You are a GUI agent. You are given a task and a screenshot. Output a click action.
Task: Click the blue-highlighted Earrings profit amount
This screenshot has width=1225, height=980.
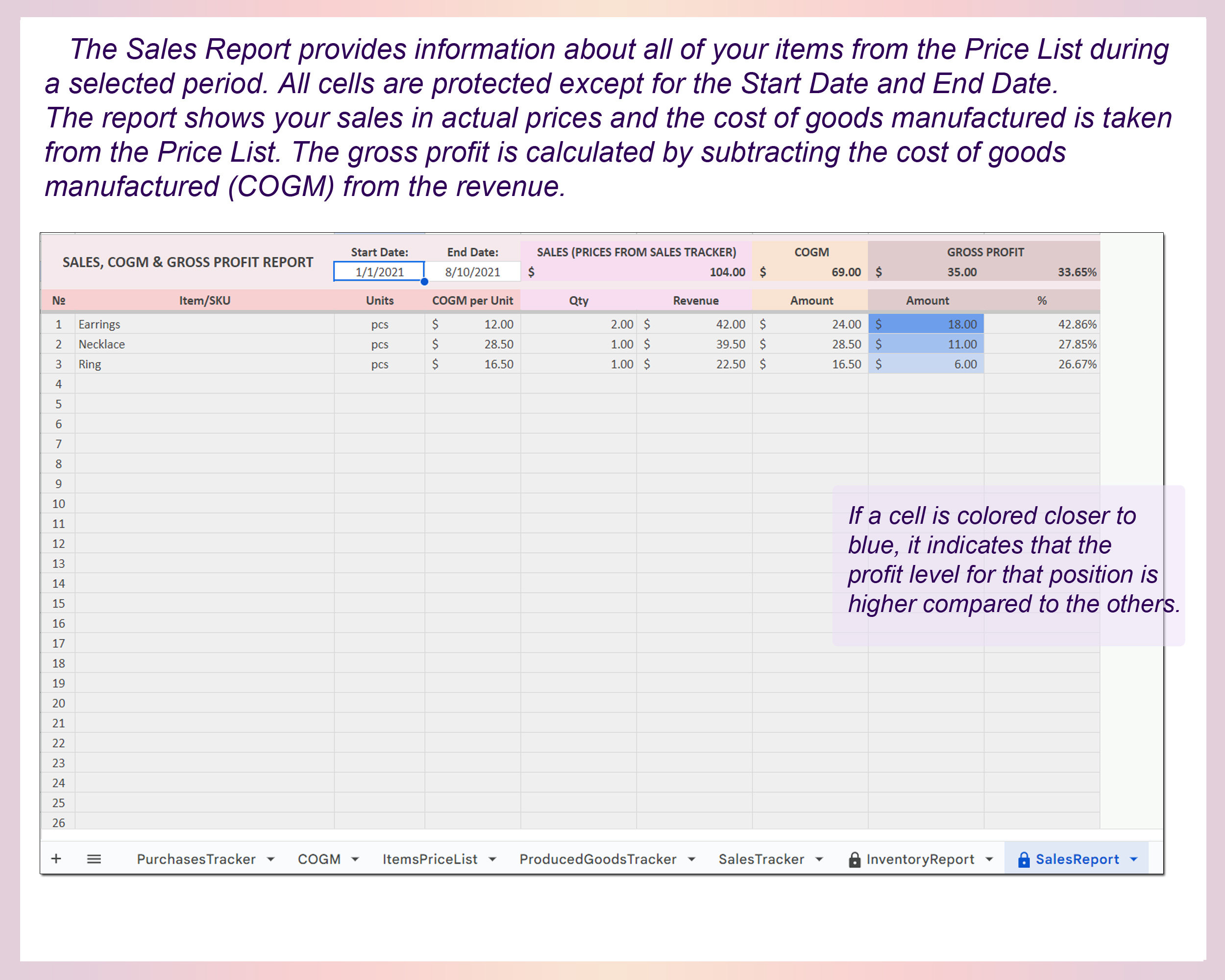coord(926,324)
